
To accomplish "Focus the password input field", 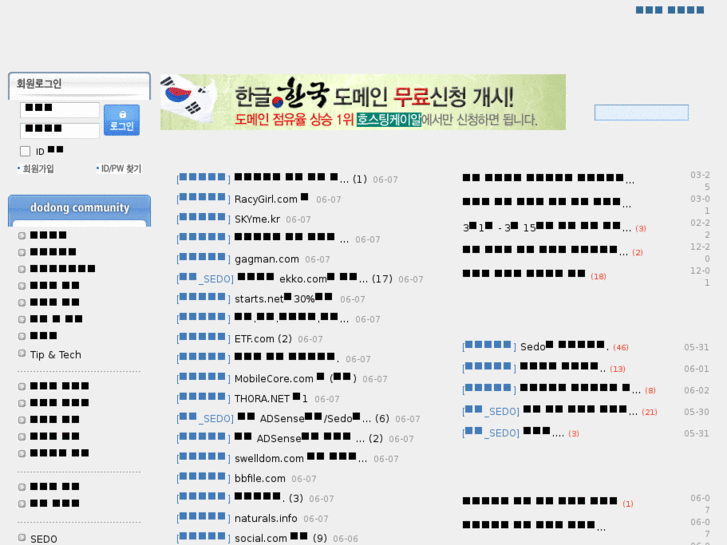I will coord(60,130).
